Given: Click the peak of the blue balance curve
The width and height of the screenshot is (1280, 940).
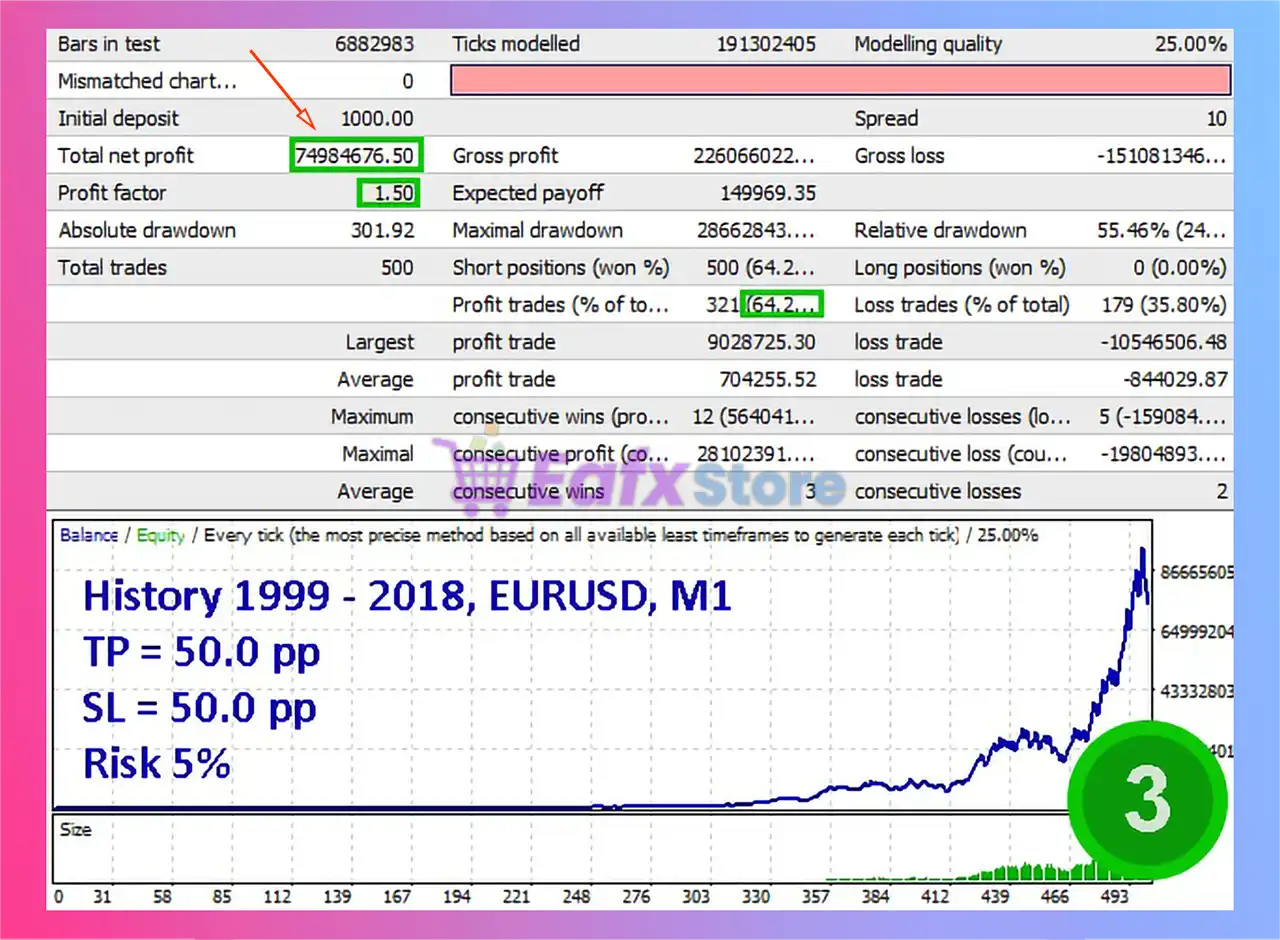Looking at the screenshot, I should [1141, 551].
